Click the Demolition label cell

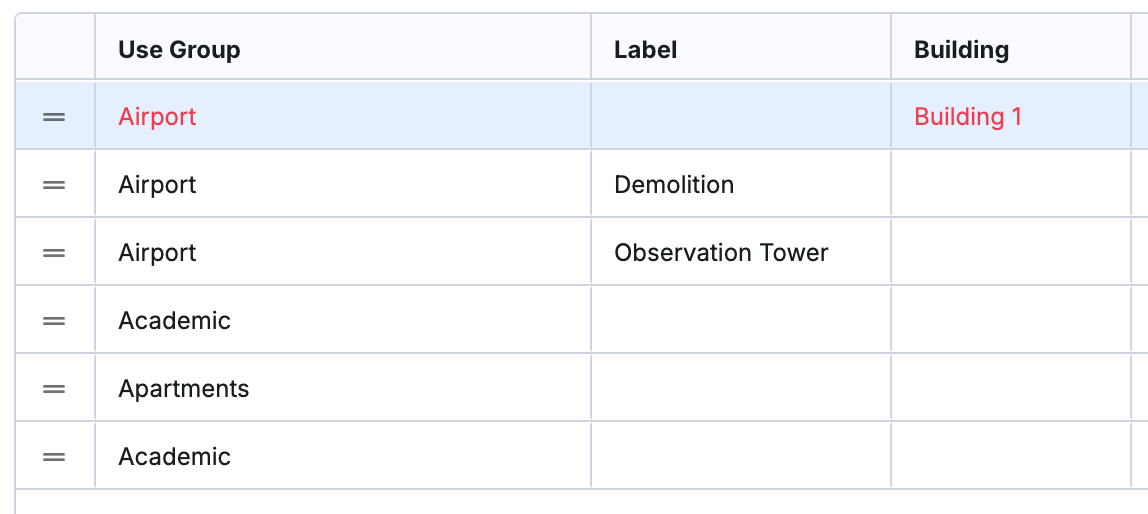741,185
